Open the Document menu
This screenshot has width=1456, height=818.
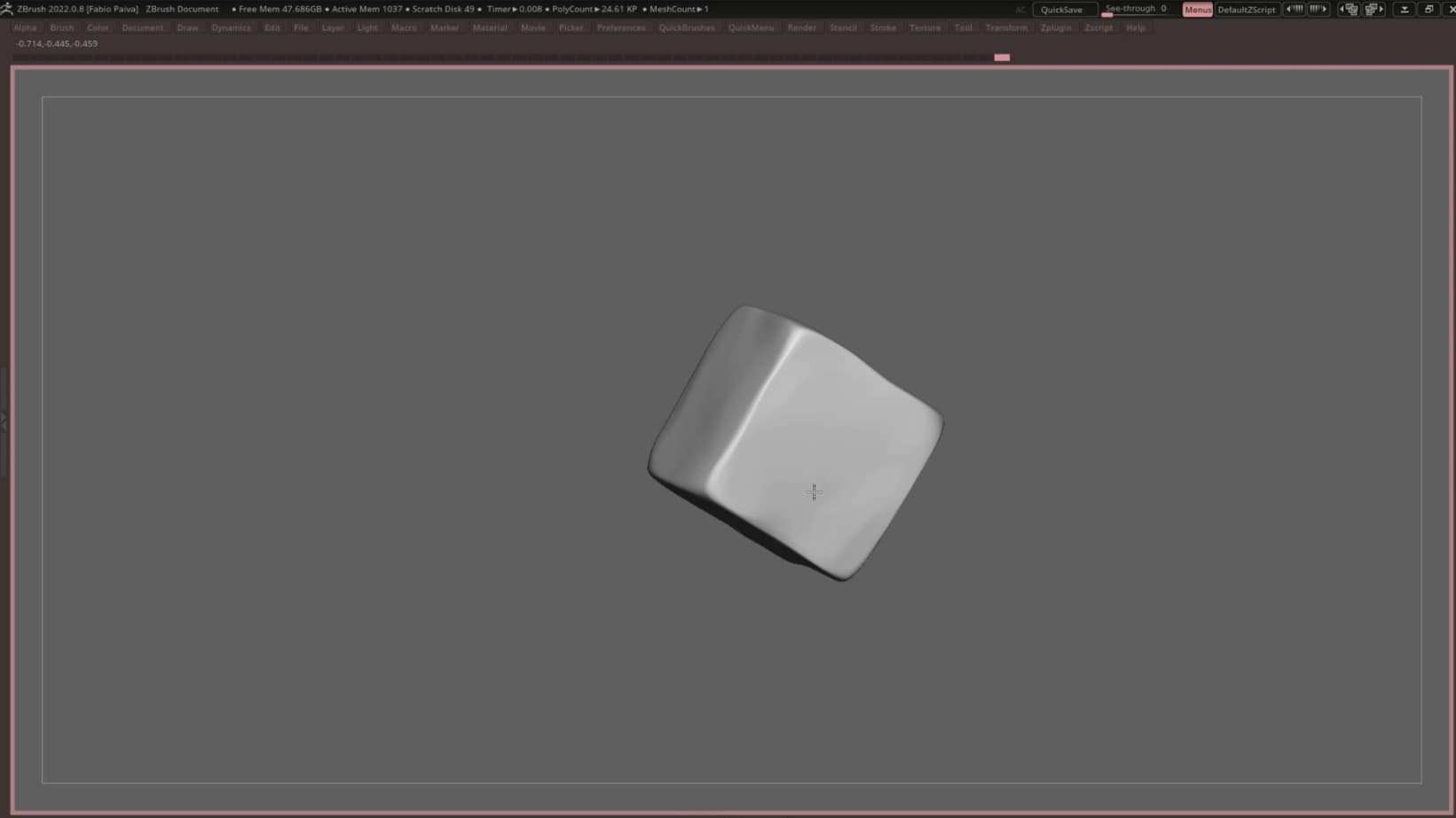143,28
